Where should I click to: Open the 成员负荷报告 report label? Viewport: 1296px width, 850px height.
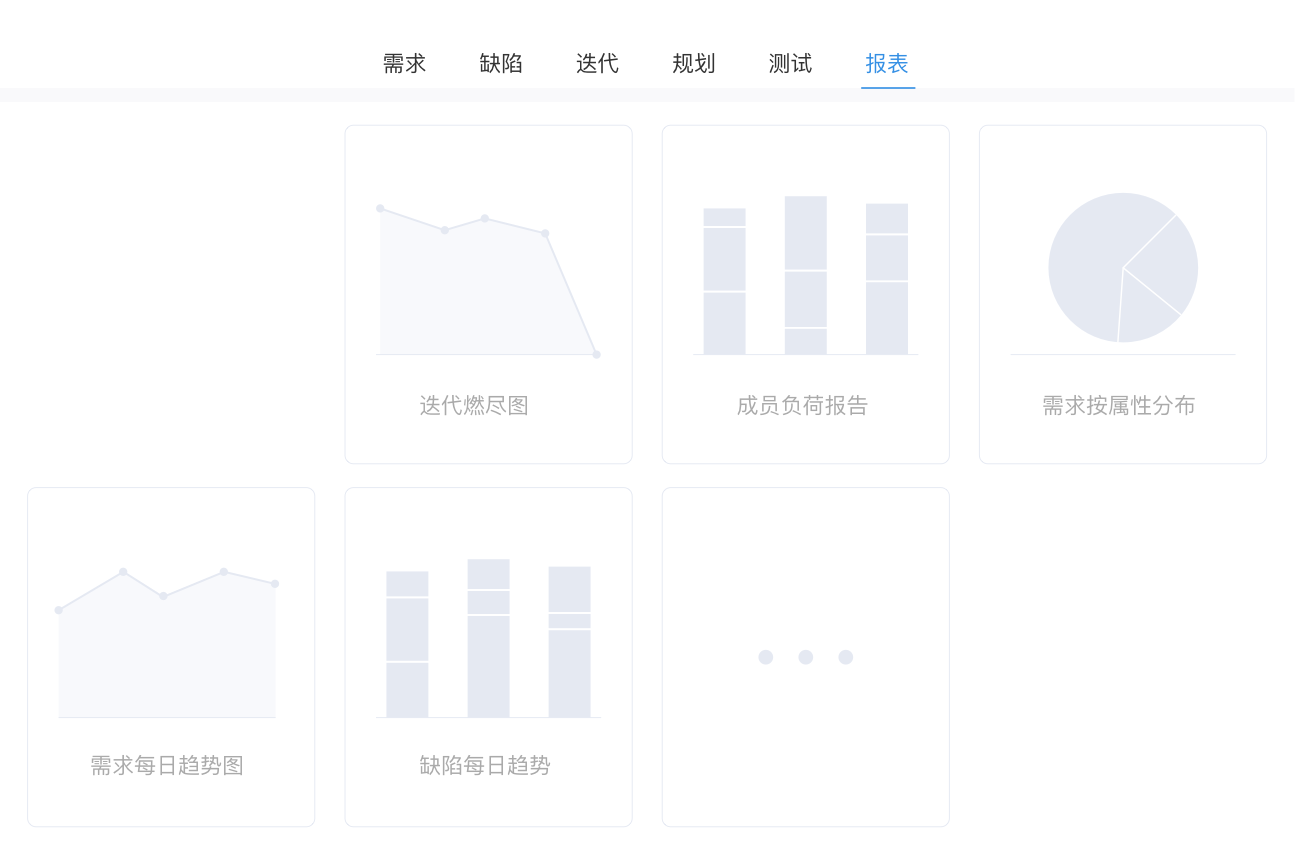click(802, 406)
